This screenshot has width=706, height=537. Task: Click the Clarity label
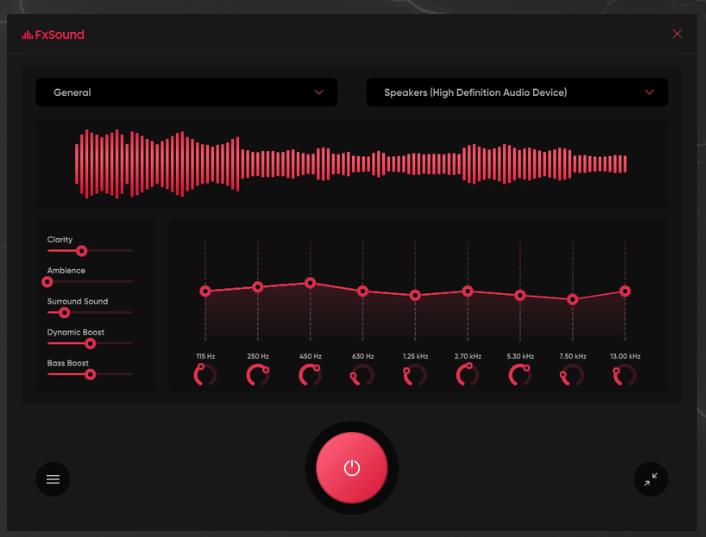pyautogui.click(x=60, y=239)
